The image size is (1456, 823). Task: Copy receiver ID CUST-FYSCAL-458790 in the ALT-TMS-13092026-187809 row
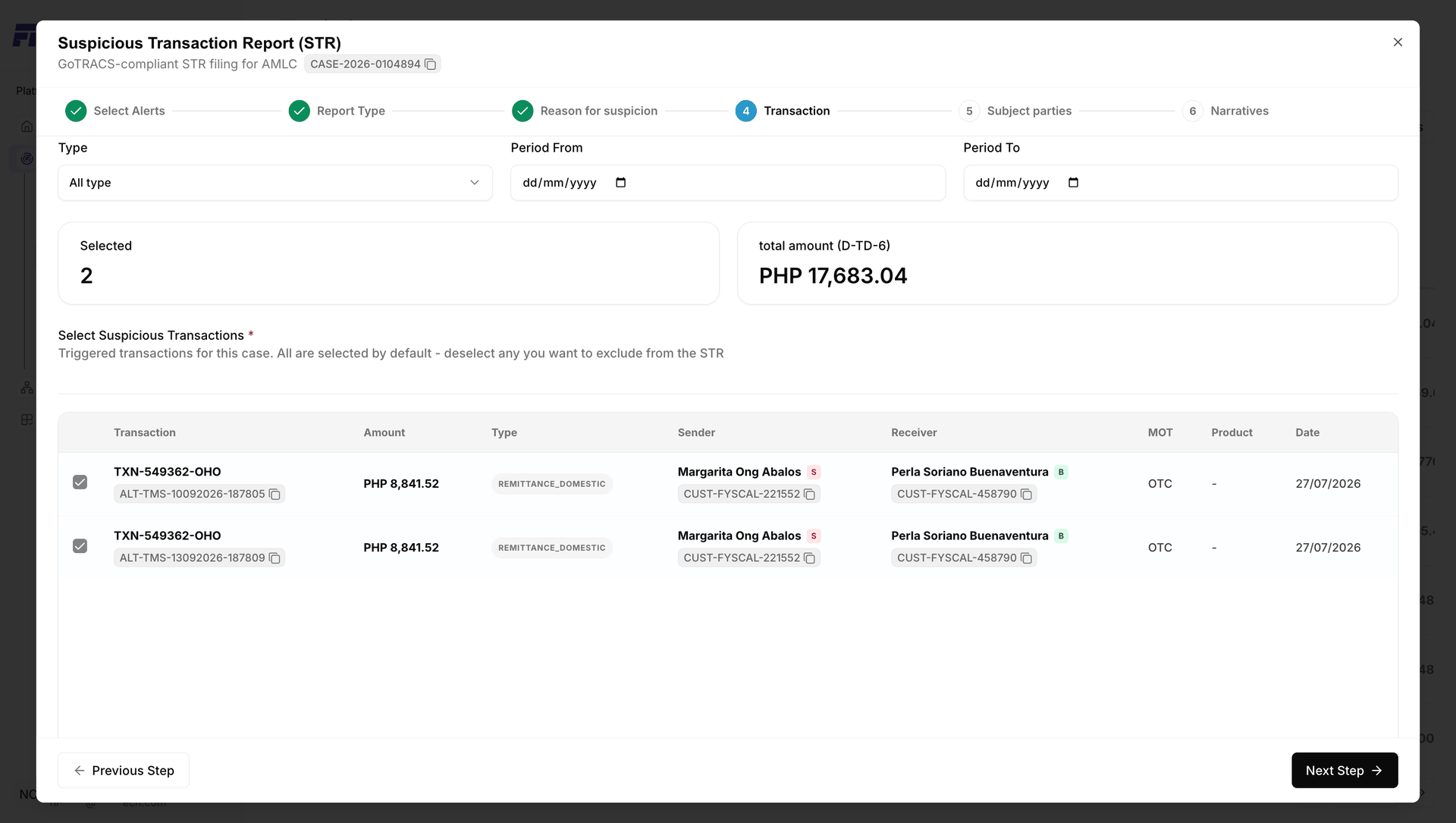coord(1026,558)
